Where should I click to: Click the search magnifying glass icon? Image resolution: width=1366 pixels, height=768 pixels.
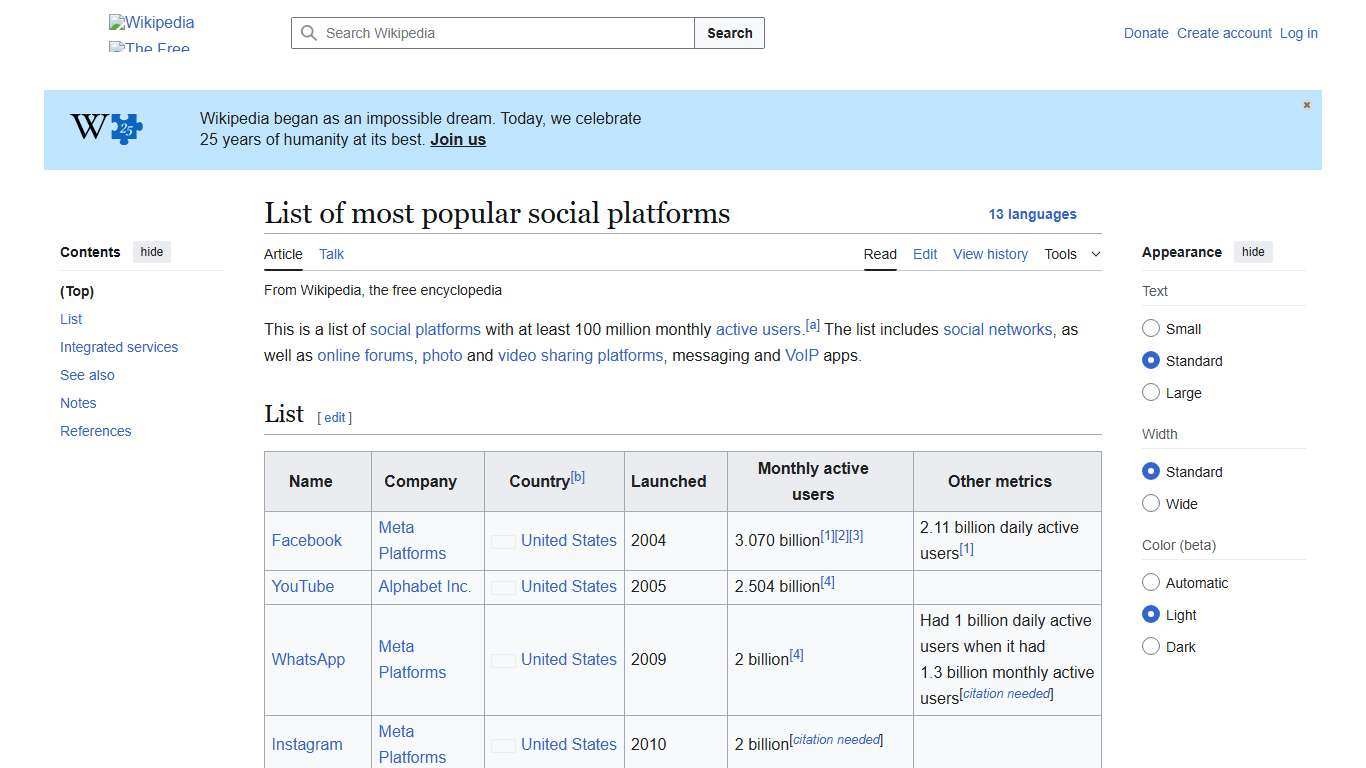309,33
